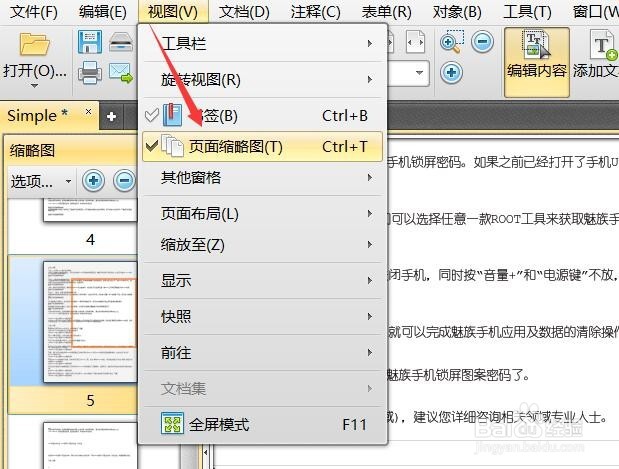Open the zoom level combo box dropdown
This screenshot has height=469, width=619.
(419, 73)
